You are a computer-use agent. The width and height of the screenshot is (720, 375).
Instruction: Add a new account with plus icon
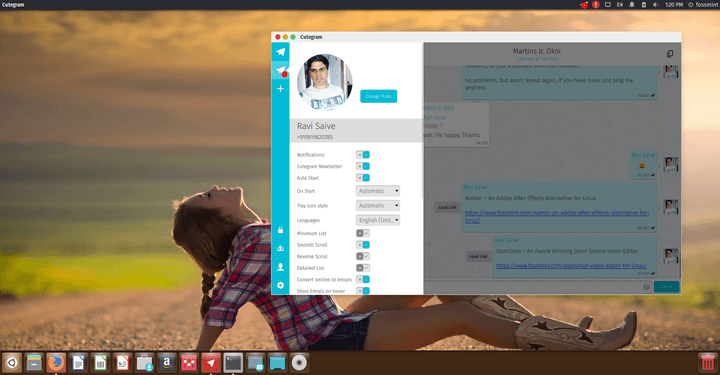280,89
